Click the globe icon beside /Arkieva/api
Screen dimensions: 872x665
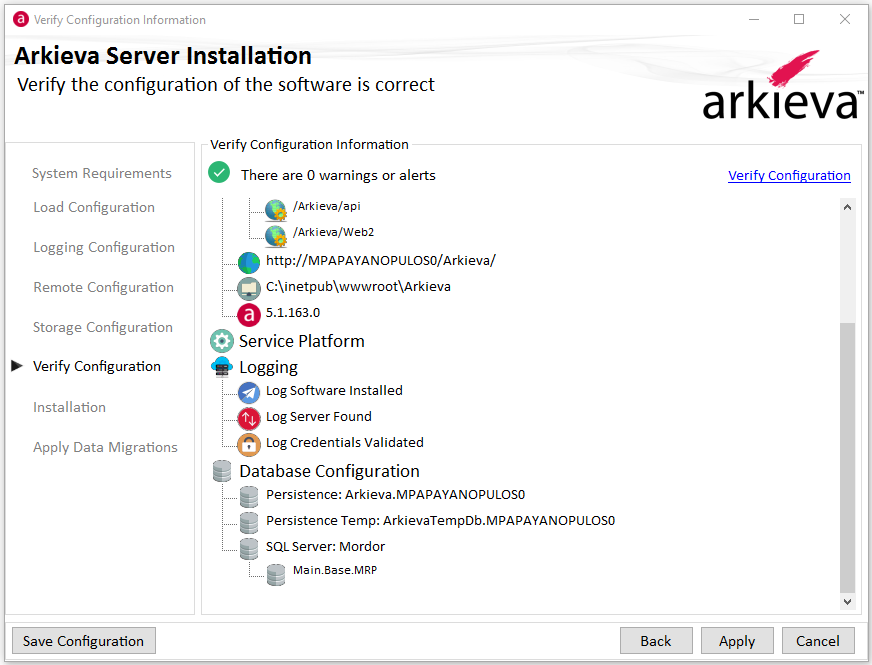point(275,210)
